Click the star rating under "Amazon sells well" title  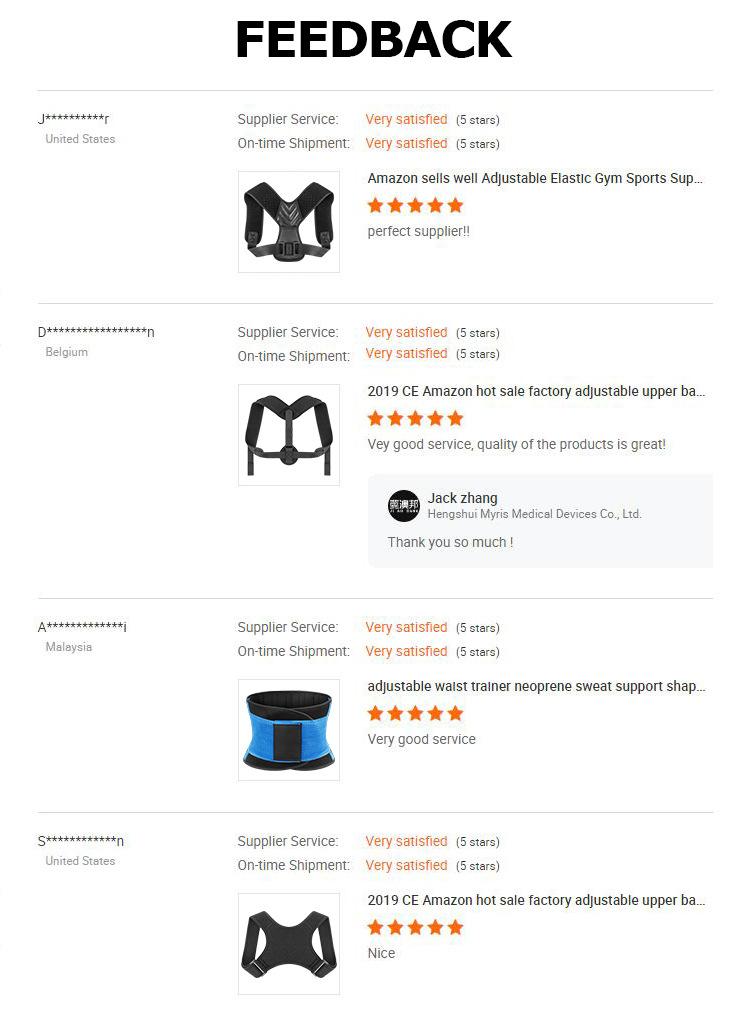point(415,206)
